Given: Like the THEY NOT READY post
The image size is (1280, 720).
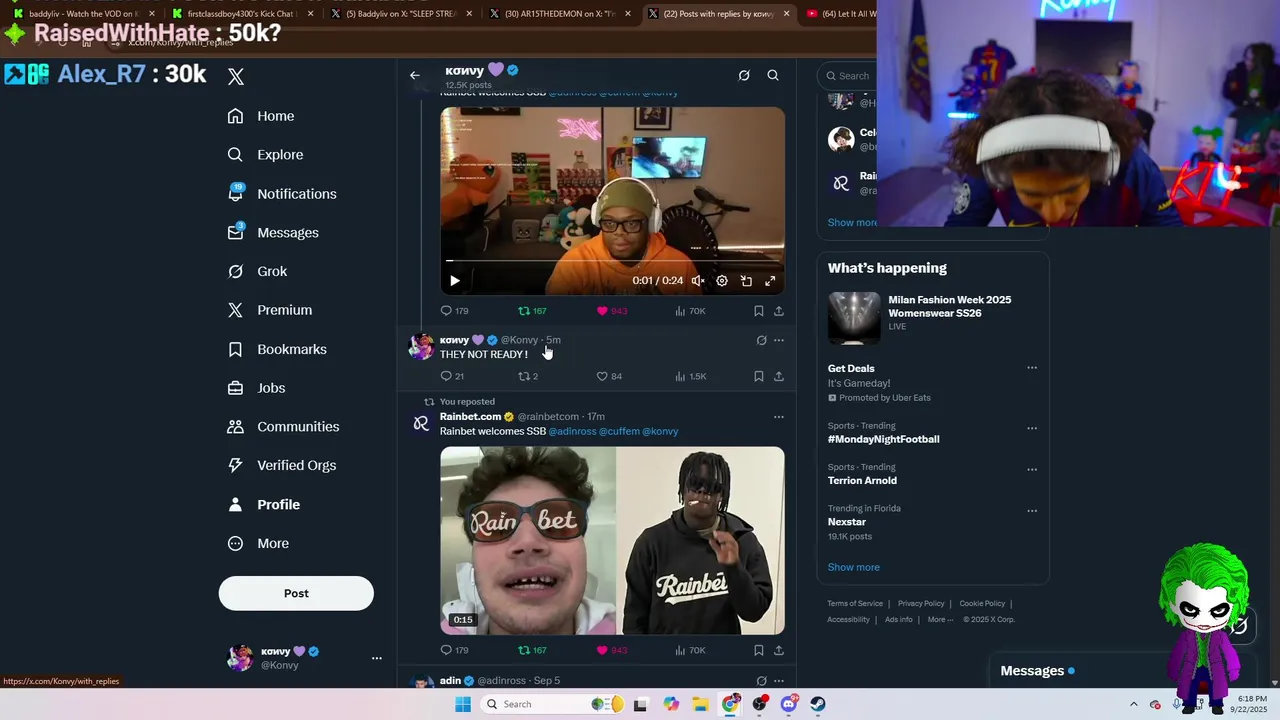Looking at the screenshot, I should pos(609,376).
